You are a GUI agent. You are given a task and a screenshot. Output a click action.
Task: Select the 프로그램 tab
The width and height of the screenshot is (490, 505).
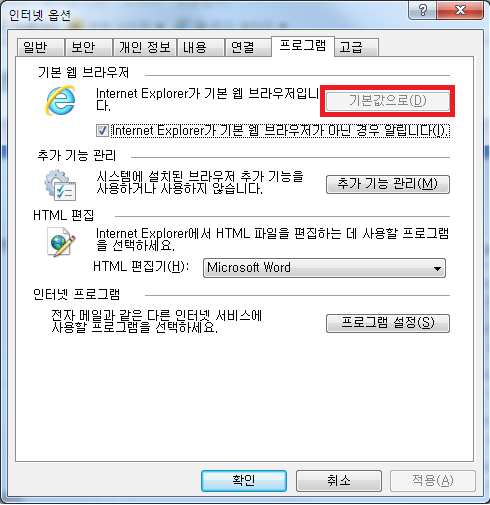click(x=303, y=46)
